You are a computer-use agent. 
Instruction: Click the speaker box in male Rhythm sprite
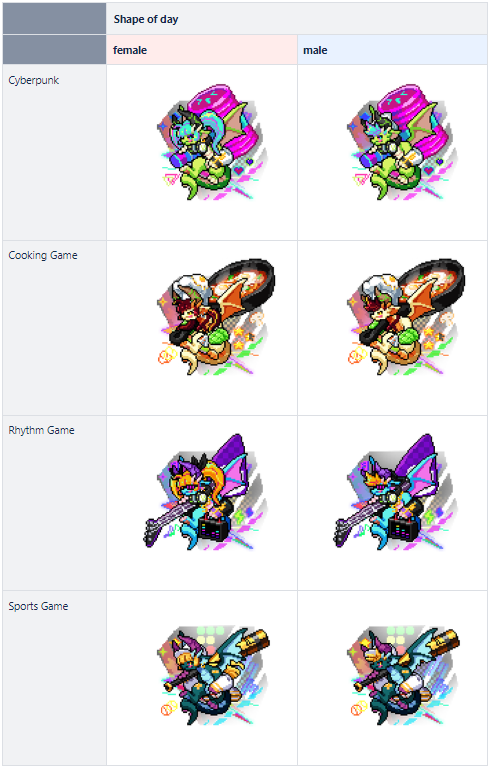click(x=405, y=529)
